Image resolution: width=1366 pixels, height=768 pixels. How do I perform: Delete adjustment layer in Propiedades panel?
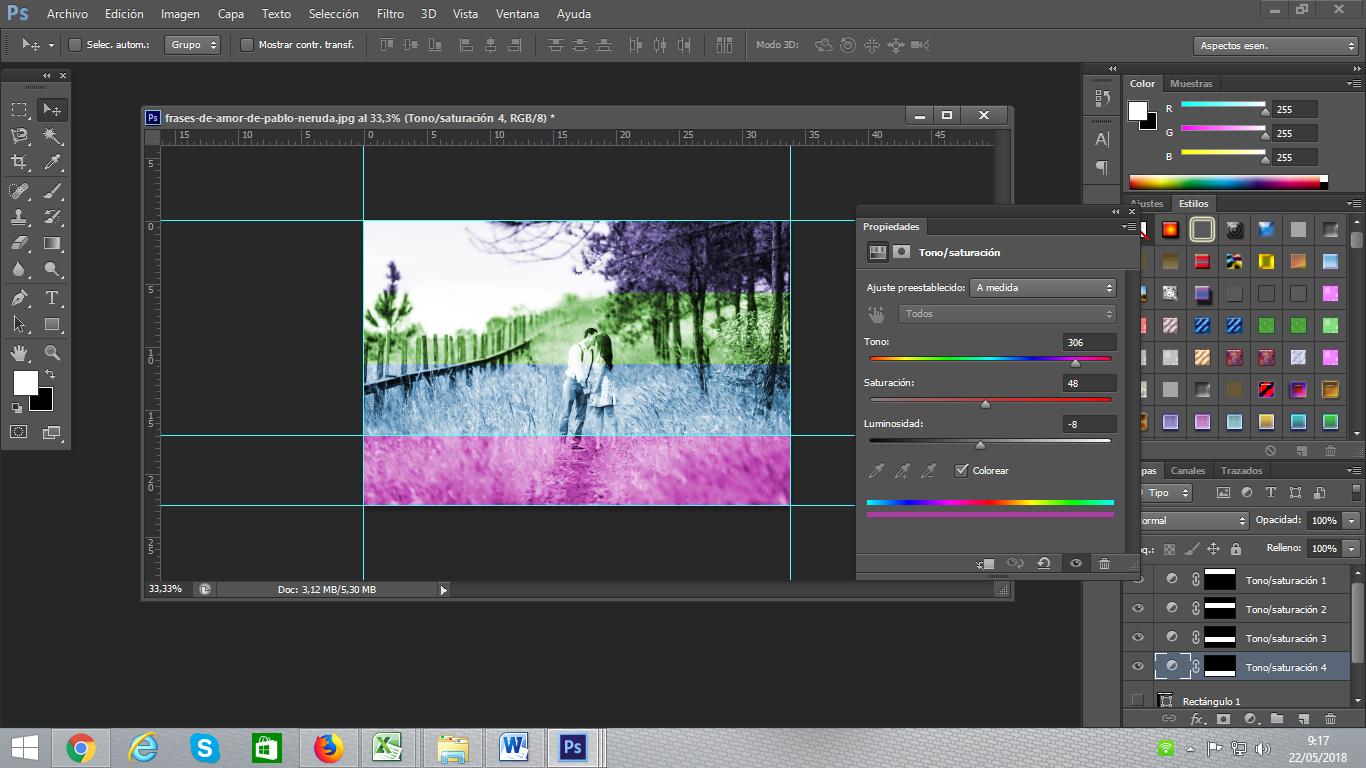point(1104,563)
